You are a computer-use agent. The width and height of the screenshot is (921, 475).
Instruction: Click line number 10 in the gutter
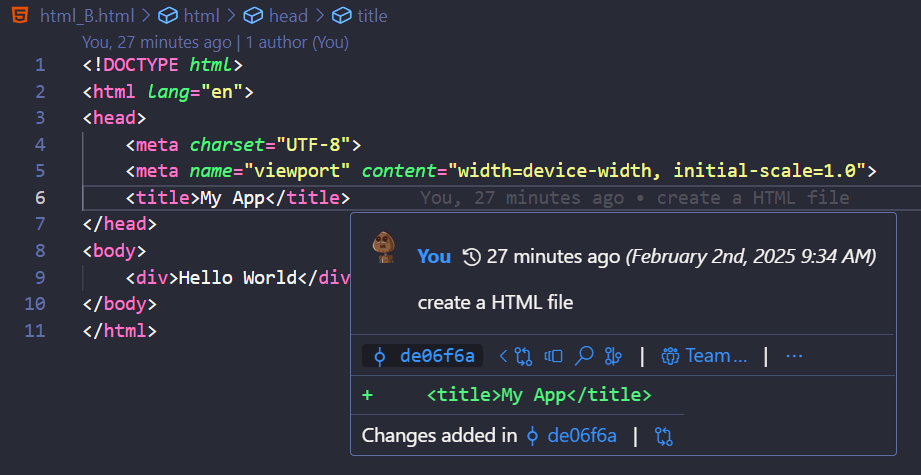coord(35,304)
